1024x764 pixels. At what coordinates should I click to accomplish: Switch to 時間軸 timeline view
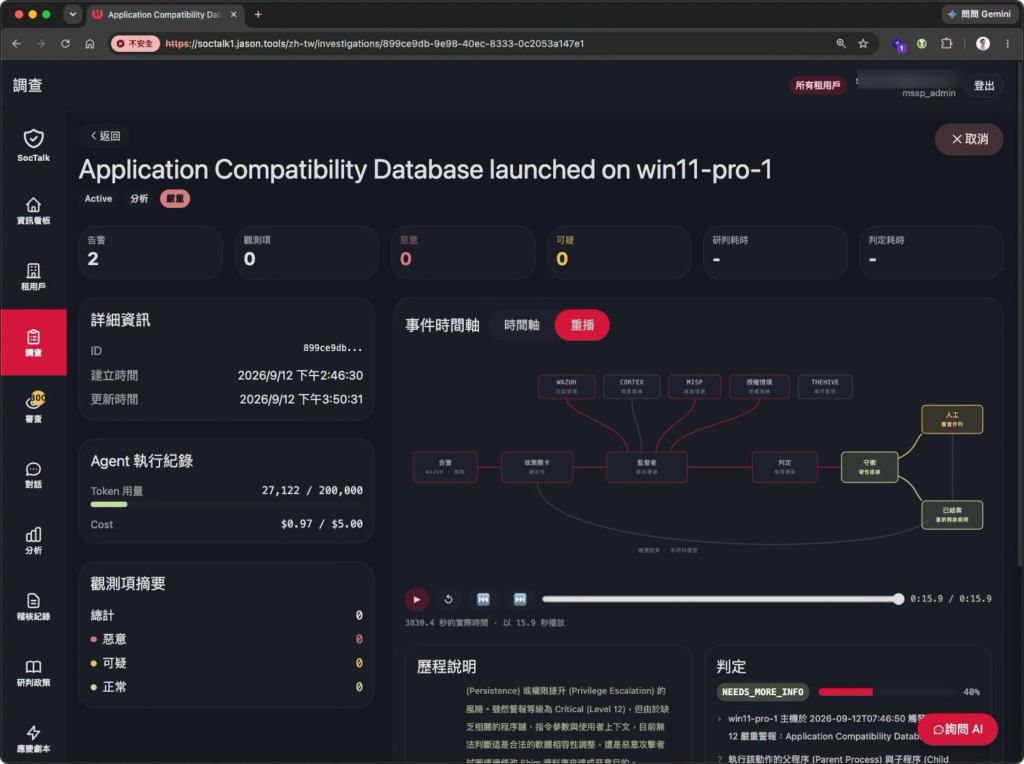[x=521, y=325]
